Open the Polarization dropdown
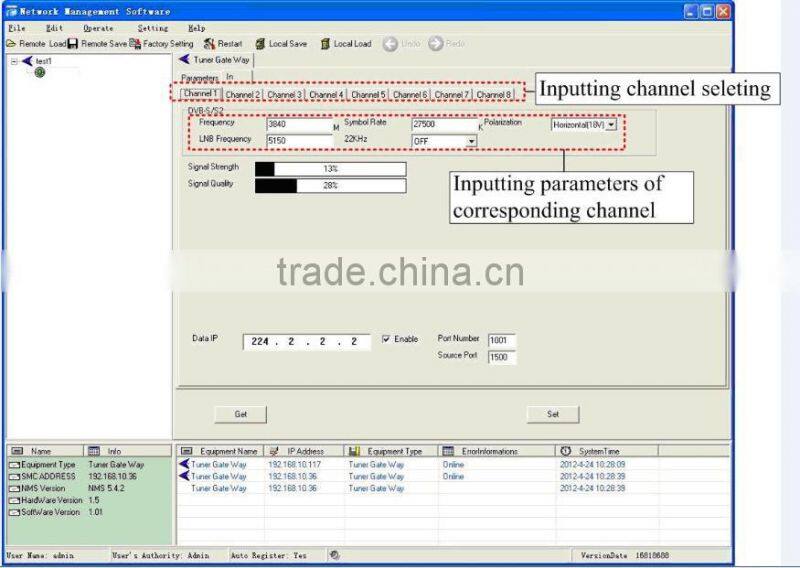The width and height of the screenshot is (800, 568). coord(610,125)
